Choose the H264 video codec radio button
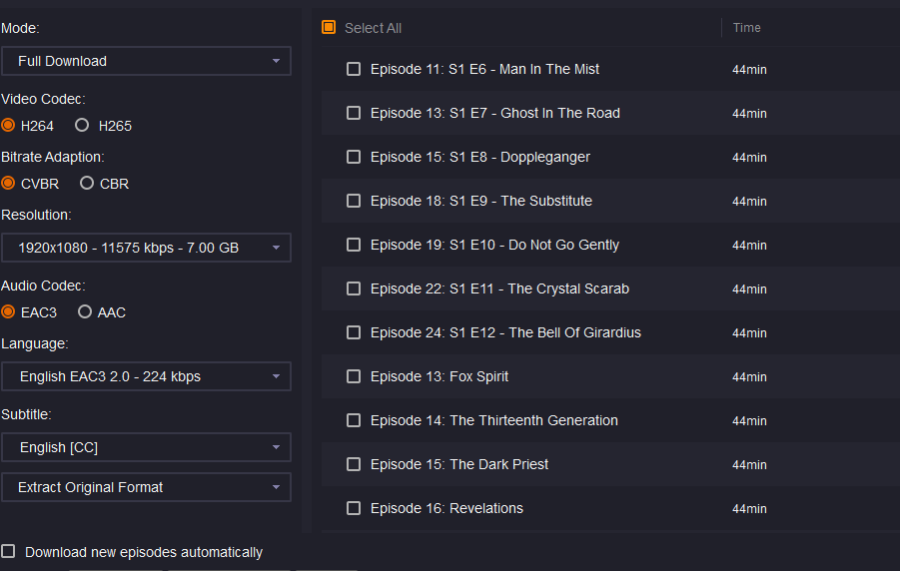This screenshot has height=571, width=900. (x=8, y=126)
